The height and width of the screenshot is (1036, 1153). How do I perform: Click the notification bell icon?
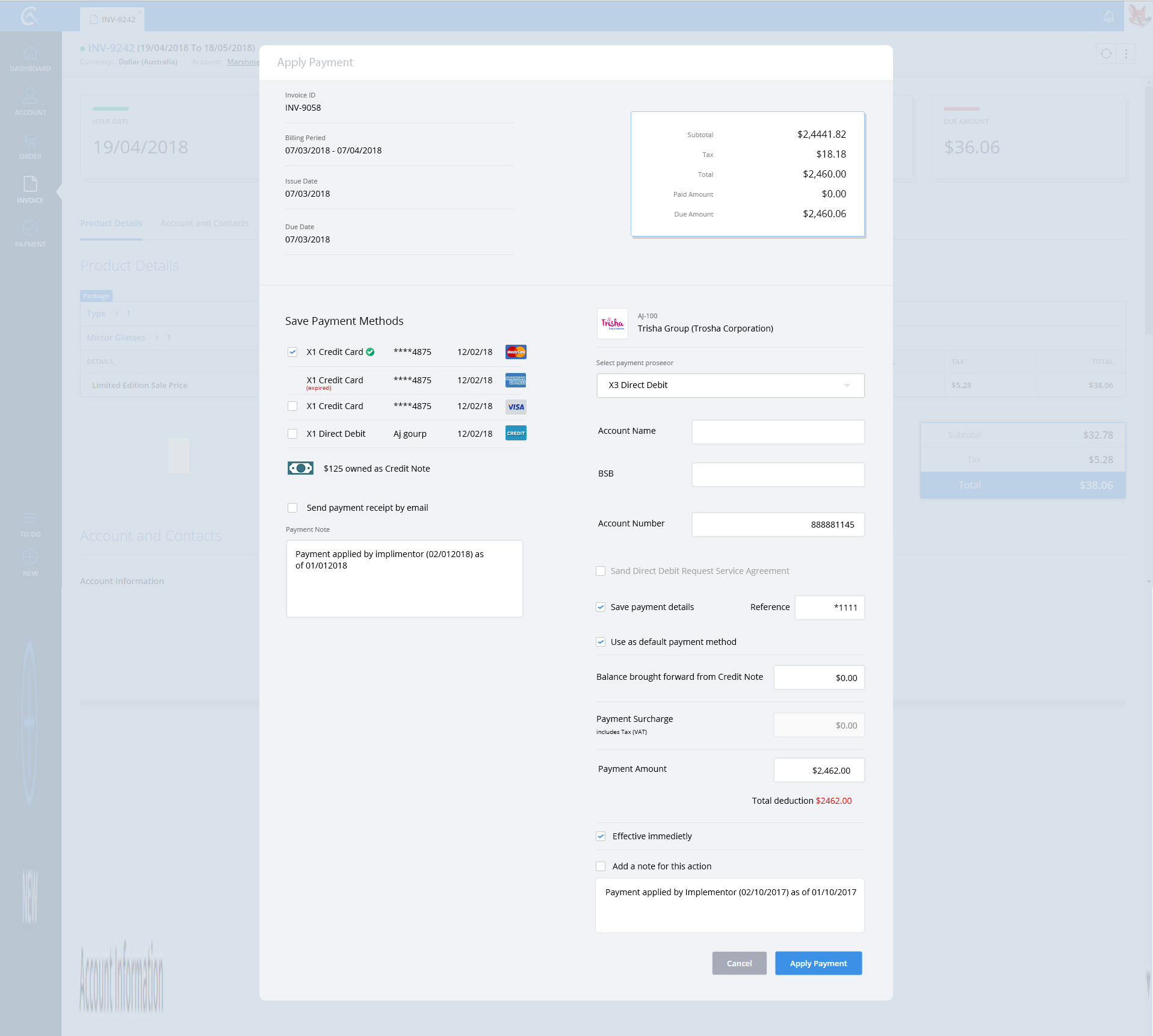coord(1108,17)
